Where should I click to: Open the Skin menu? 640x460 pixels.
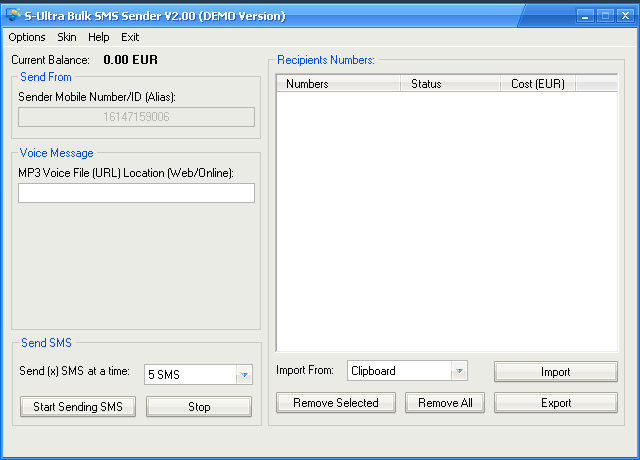pos(67,37)
